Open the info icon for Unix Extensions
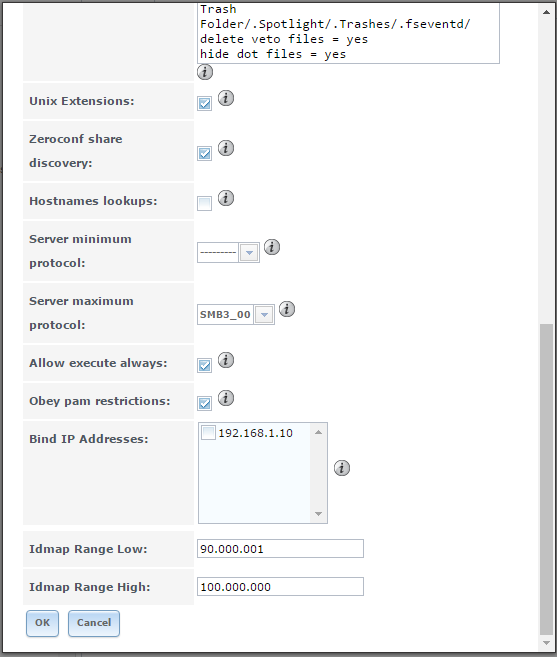This screenshot has height=657, width=557. tap(226, 98)
